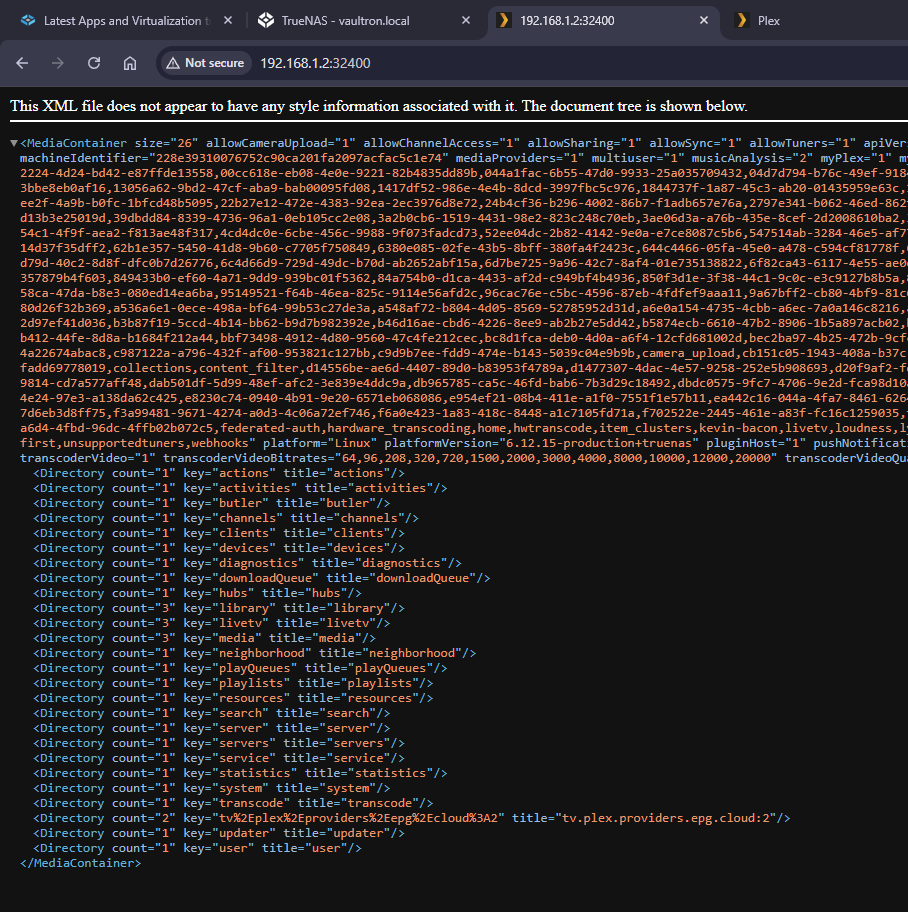Click the Not secure warning badge
This screenshot has width=908, height=912.
(205, 63)
